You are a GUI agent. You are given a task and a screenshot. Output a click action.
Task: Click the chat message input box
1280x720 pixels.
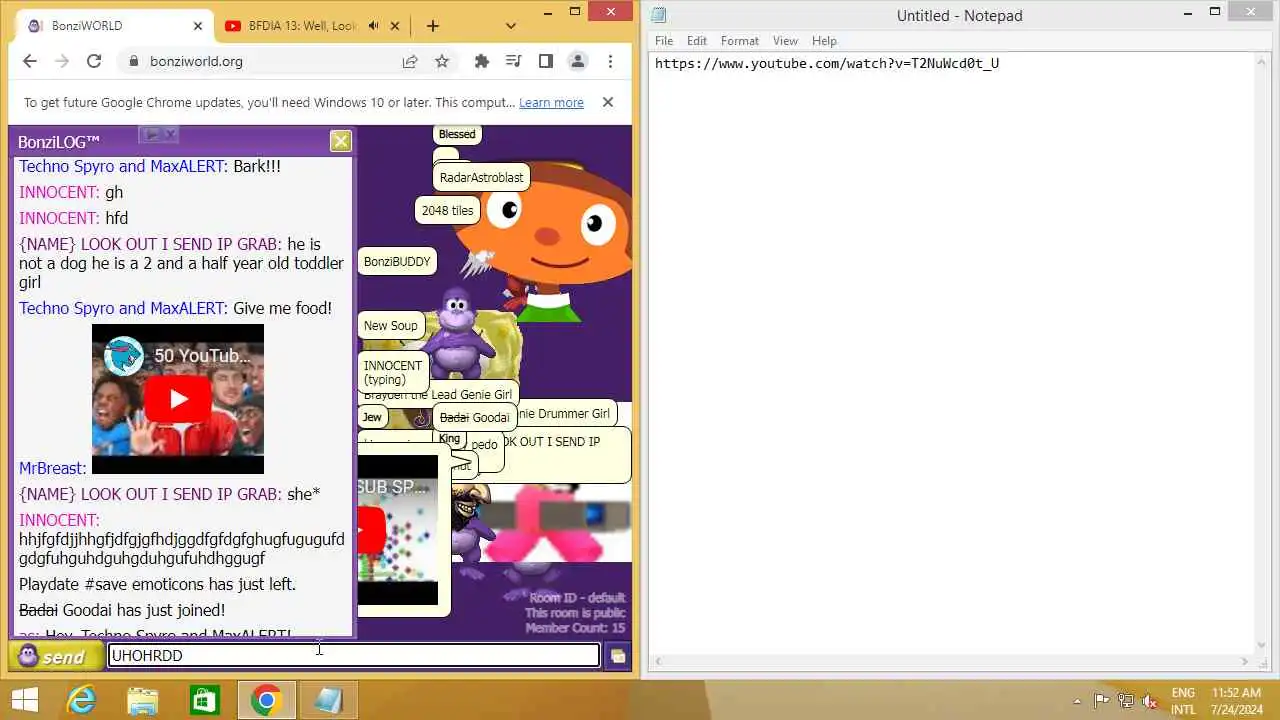354,655
